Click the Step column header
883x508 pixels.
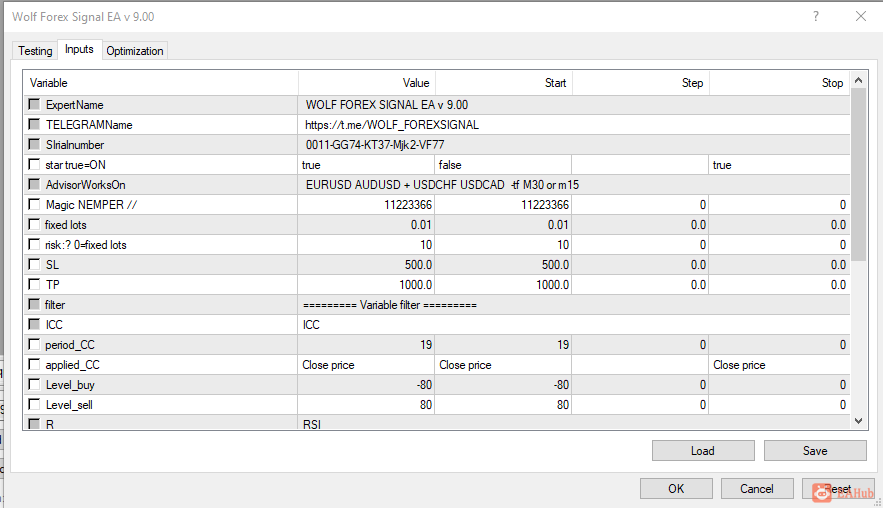point(640,83)
